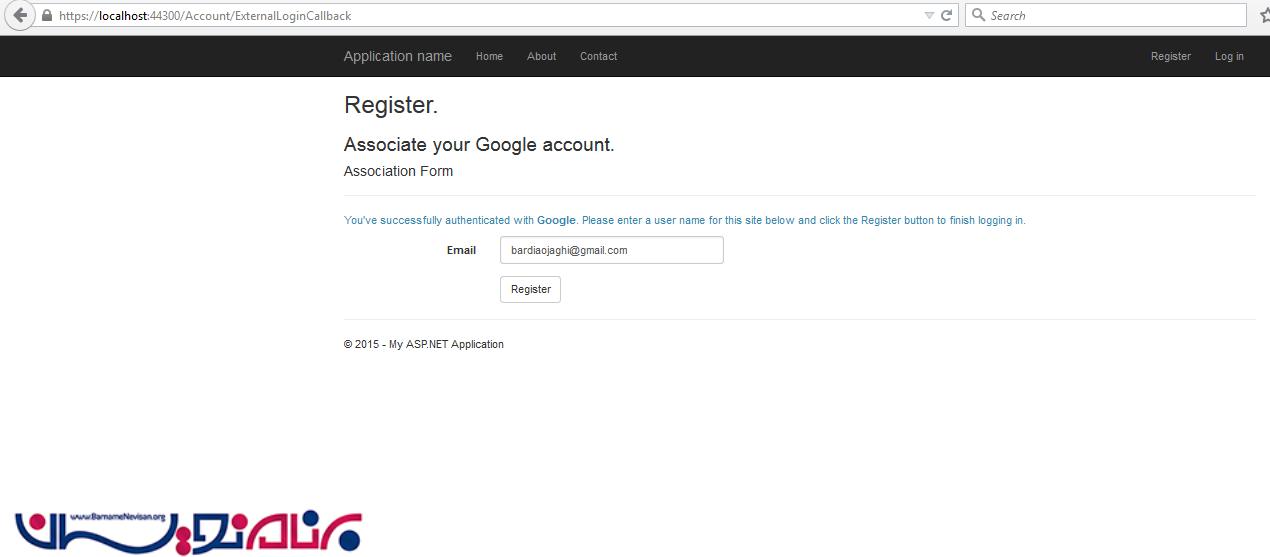The width and height of the screenshot is (1270, 557).
Task: Go to the About page
Action: click(x=541, y=57)
